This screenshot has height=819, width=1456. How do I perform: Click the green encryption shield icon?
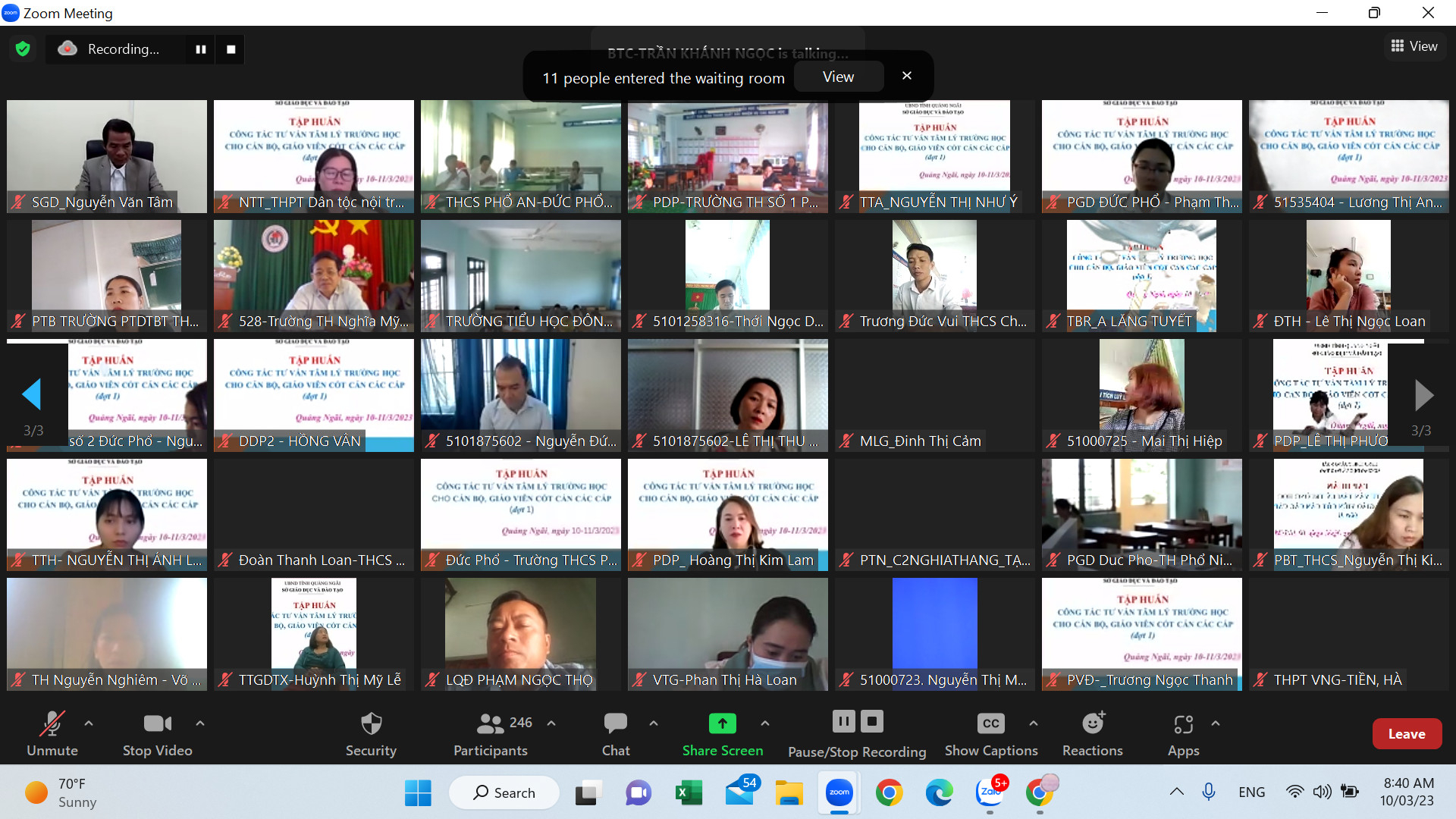pos(23,49)
